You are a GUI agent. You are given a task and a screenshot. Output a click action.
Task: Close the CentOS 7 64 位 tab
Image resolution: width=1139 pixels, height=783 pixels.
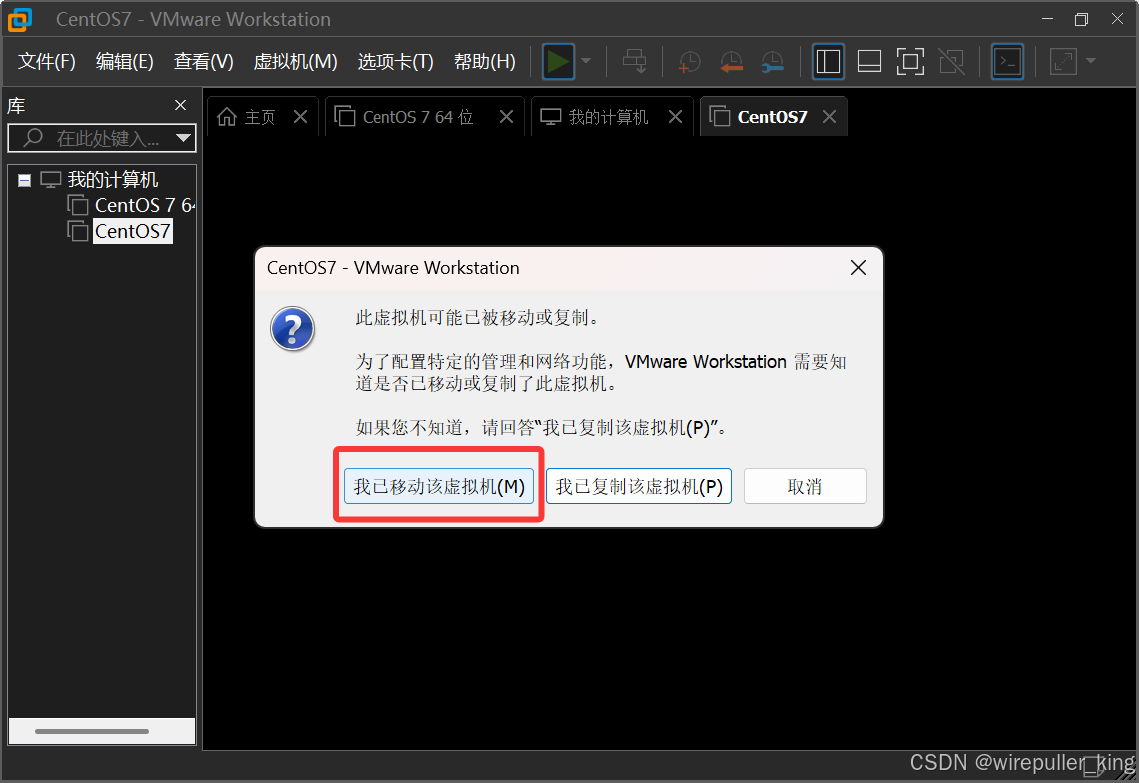[x=506, y=117]
